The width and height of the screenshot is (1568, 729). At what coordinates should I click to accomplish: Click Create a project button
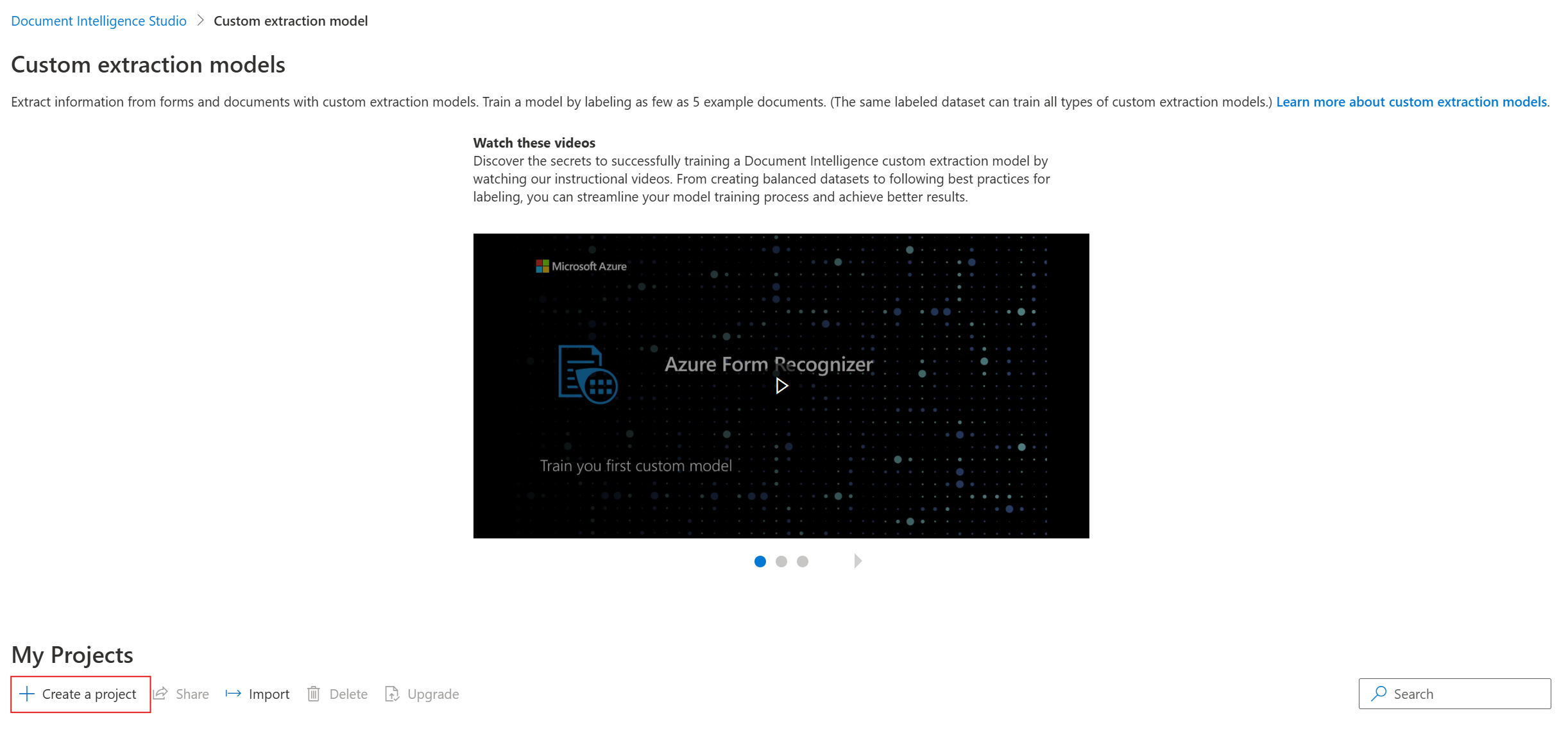[79, 693]
